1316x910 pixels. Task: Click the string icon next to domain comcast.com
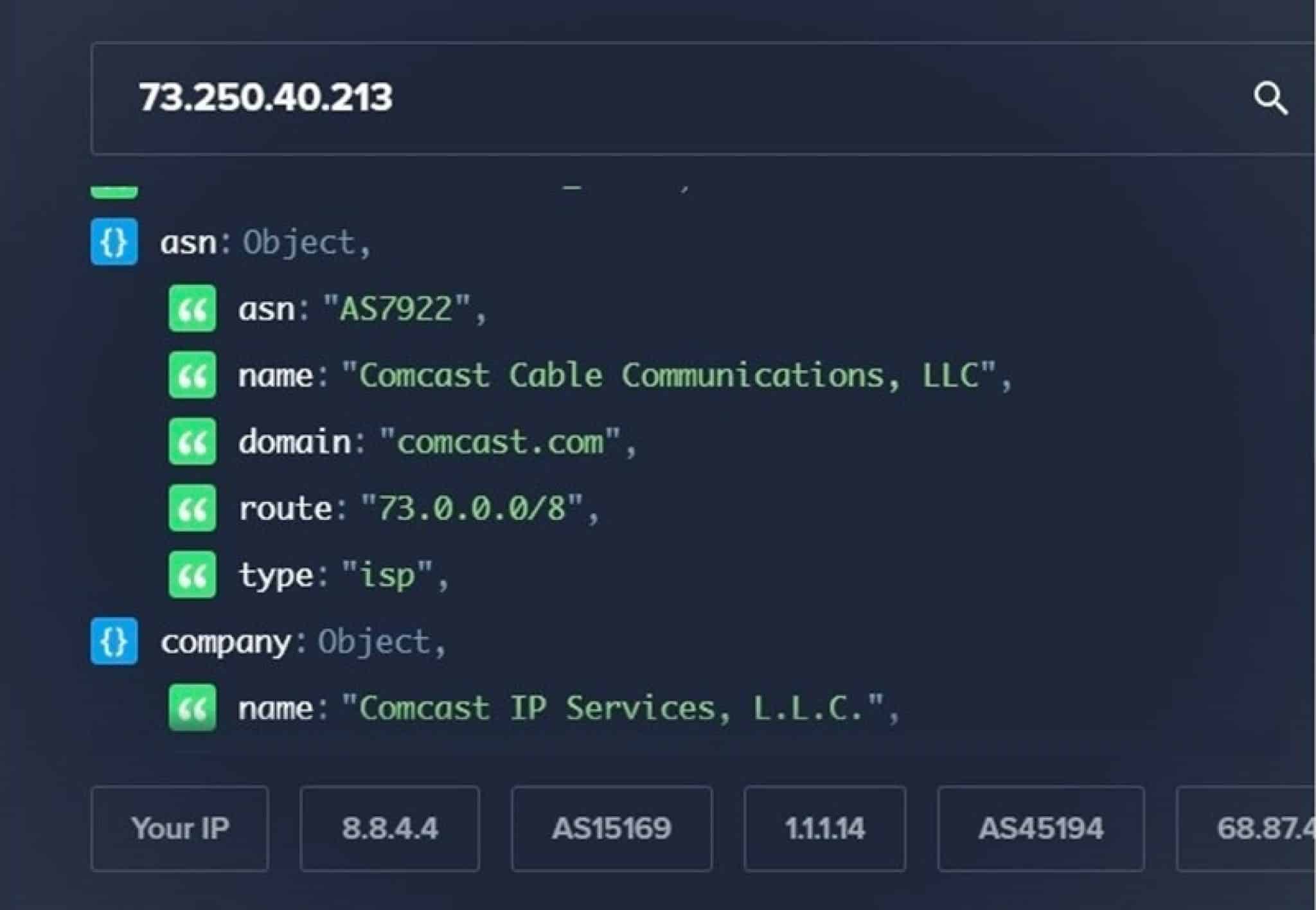tap(191, 442)
